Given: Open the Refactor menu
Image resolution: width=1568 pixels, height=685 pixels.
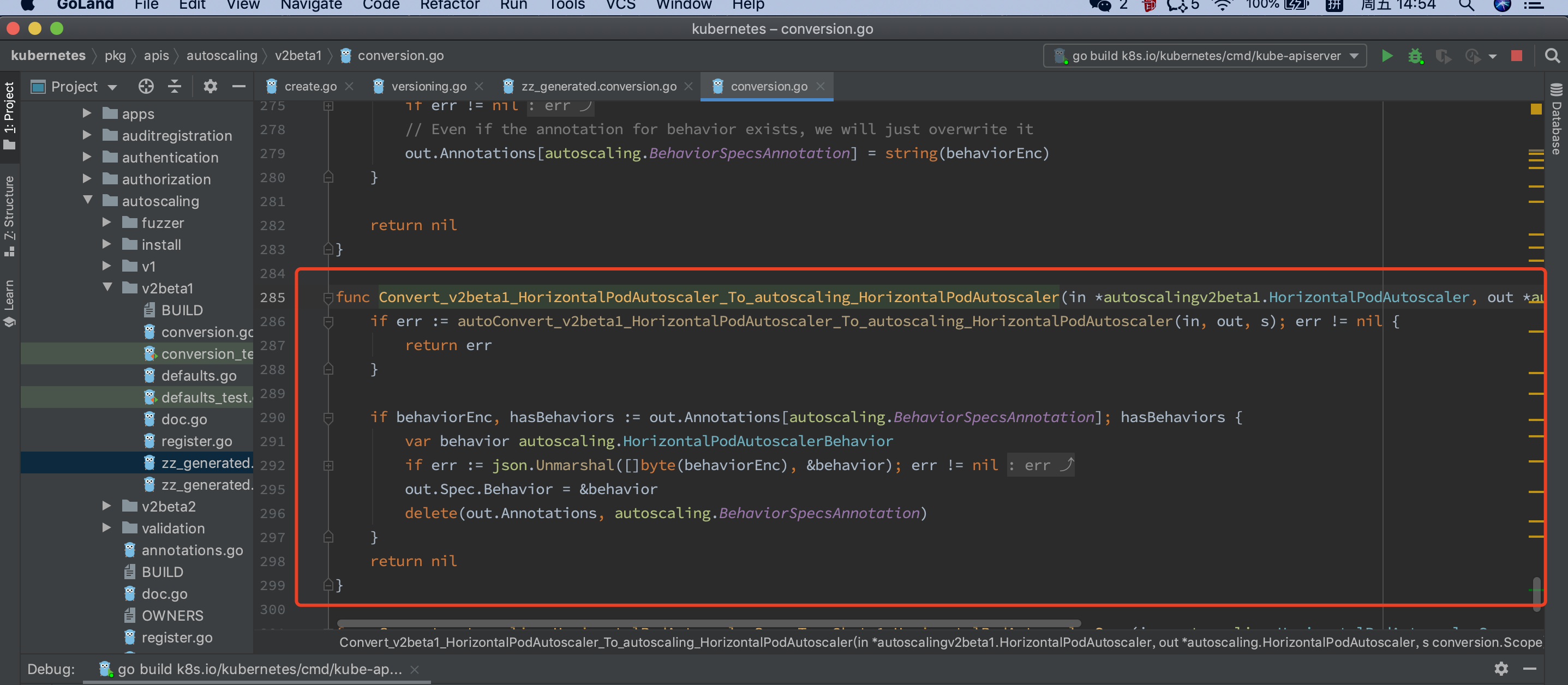Looking at the screenshot, I should (449, 5).
